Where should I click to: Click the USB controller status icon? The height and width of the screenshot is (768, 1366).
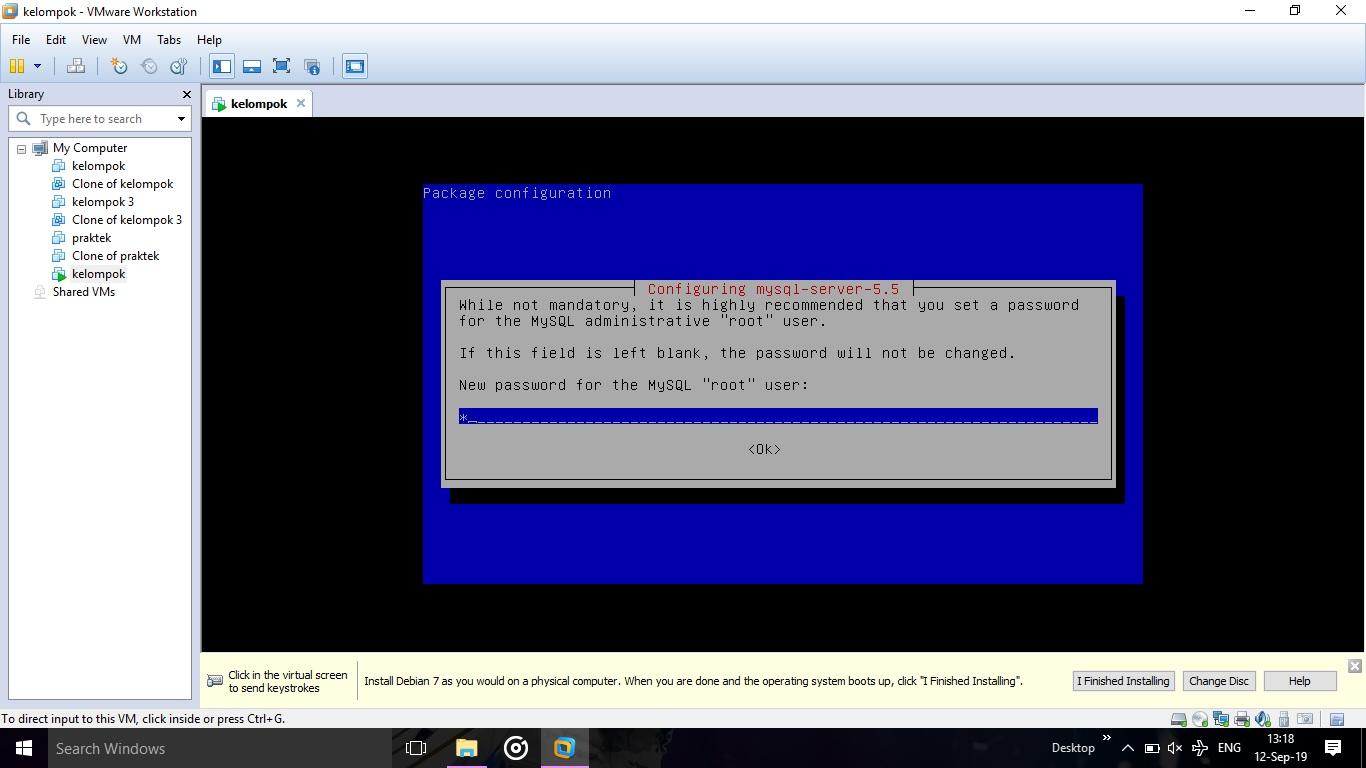tap(1284, 719)
